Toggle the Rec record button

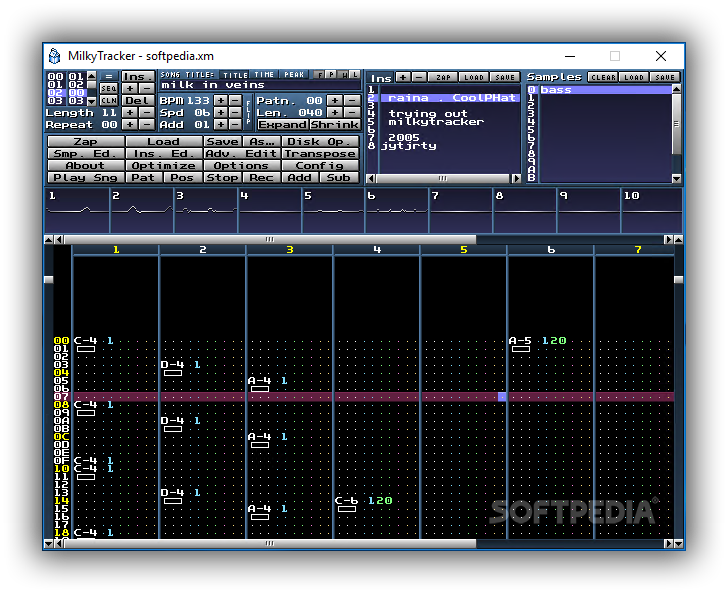tap(261, 178)
